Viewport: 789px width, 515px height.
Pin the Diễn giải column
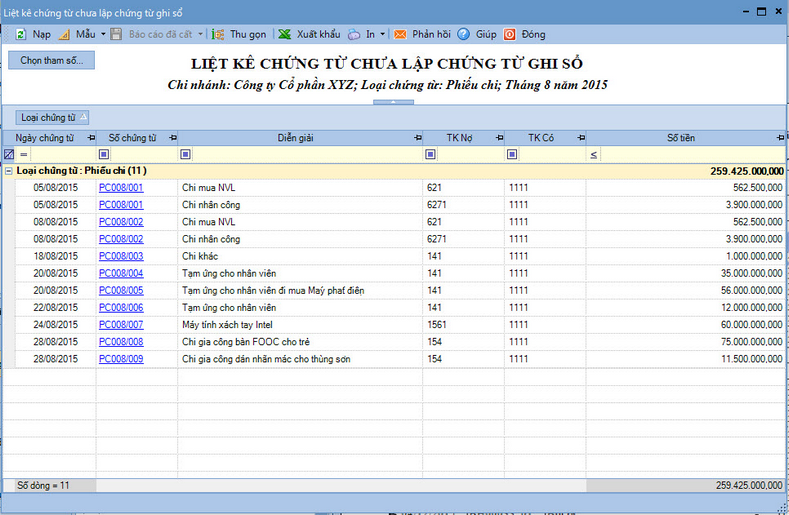(418, 138)
